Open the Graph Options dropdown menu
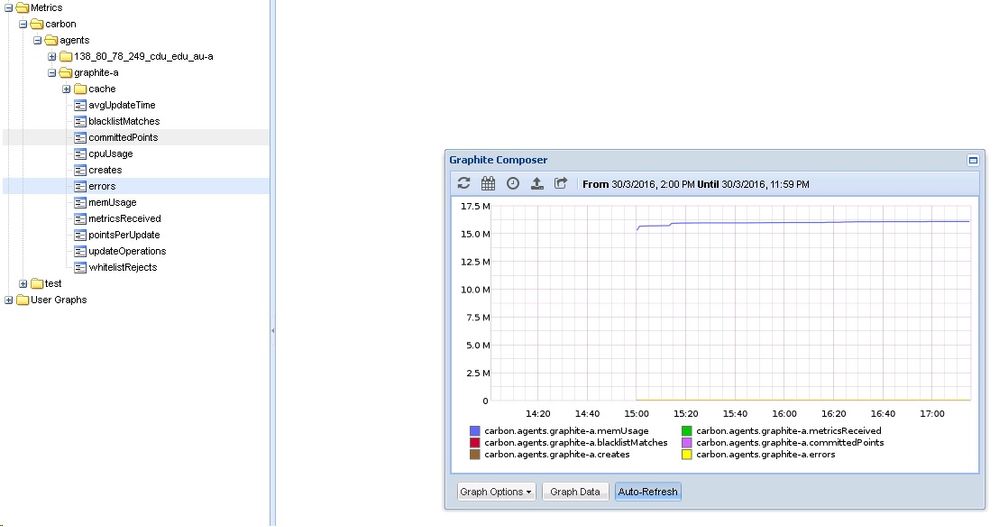The image size is (999, 527). click(x=496, y=492)
